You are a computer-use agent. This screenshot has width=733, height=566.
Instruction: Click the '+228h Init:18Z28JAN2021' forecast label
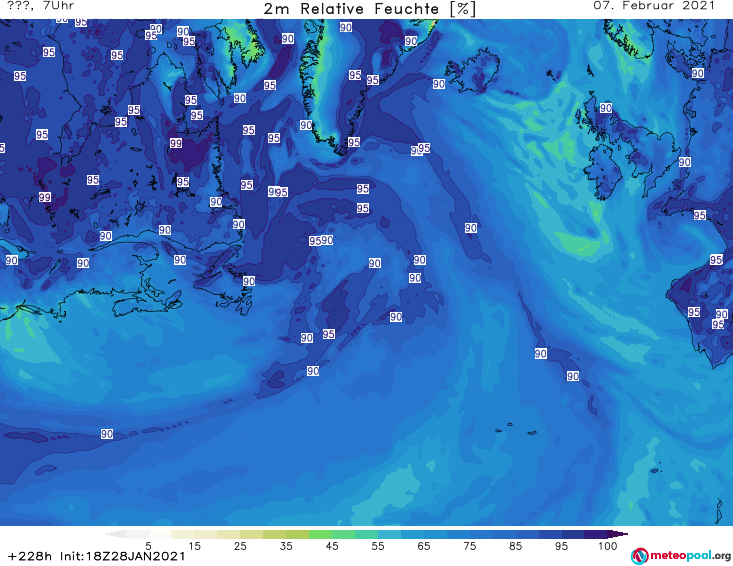pyautogui.click(x=96, y=556)
